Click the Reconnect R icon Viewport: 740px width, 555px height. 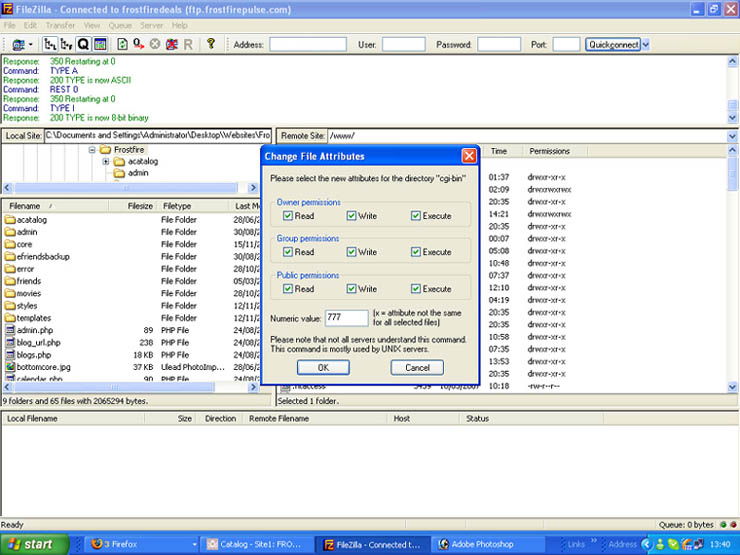(188, 44)
